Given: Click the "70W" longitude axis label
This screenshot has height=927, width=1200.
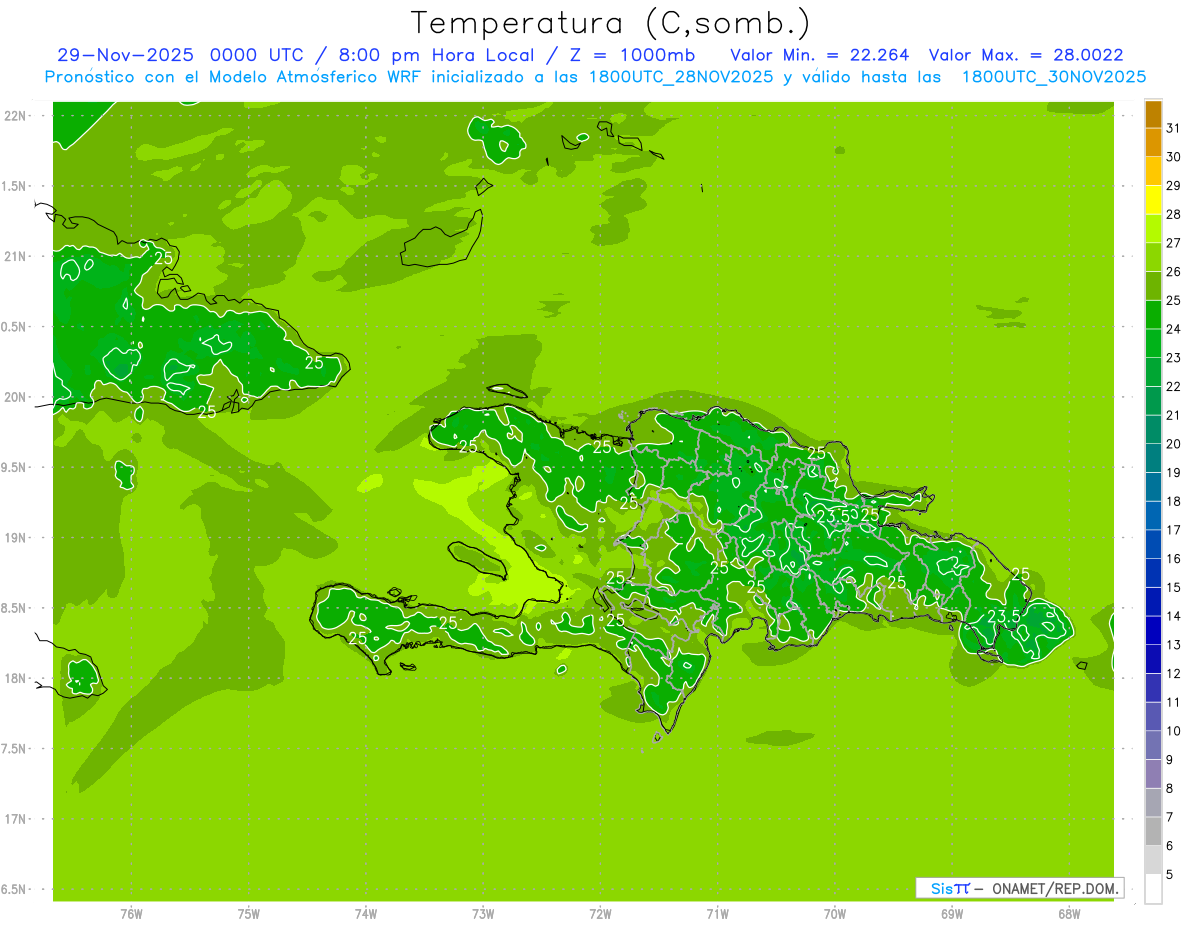Looking at the screenshot, I should point(835,913).
